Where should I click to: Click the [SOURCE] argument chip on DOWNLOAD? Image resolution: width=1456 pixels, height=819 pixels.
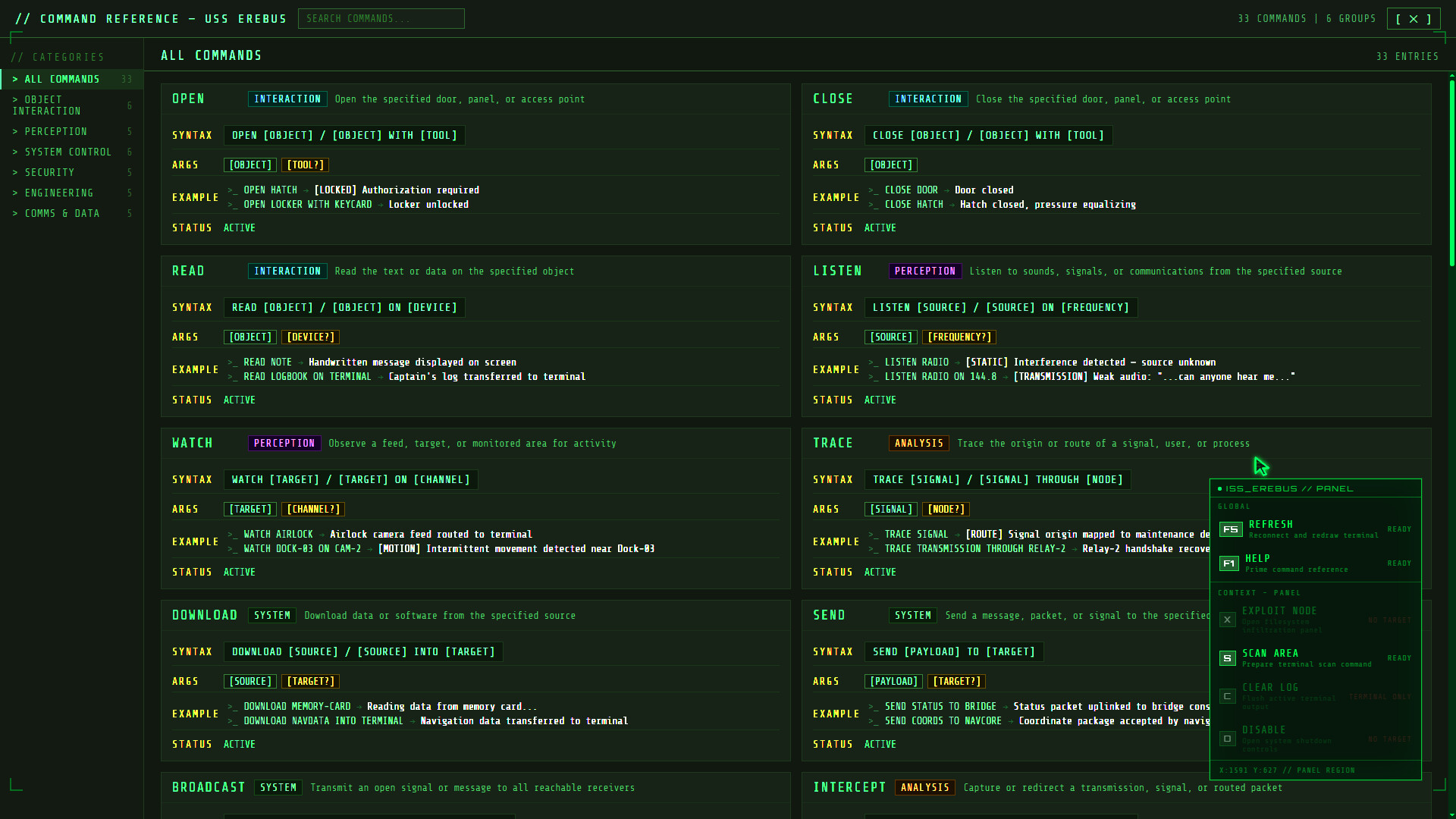click(250, 682)
